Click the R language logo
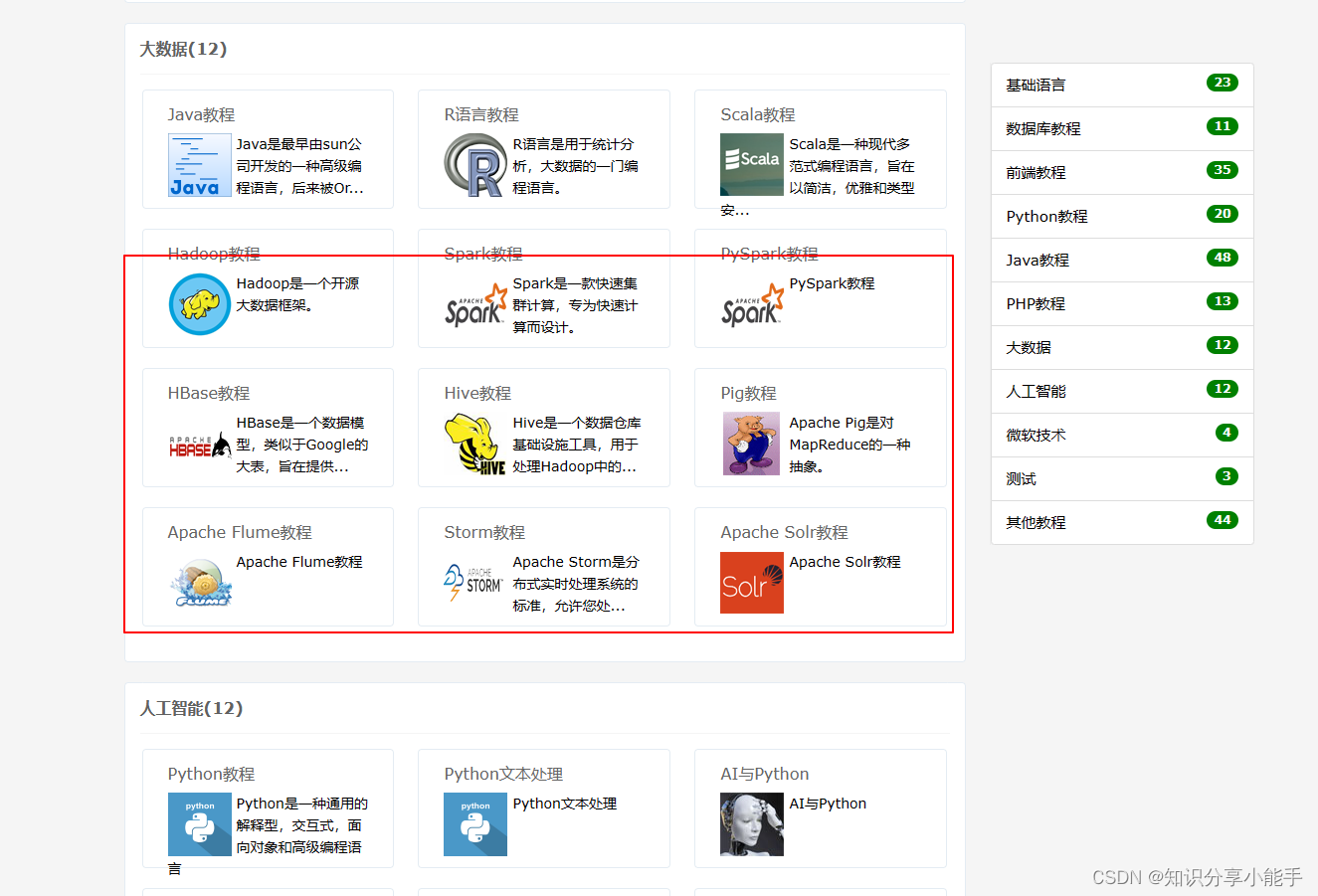The image size is (1318, 896). click(x=474, y=165)
